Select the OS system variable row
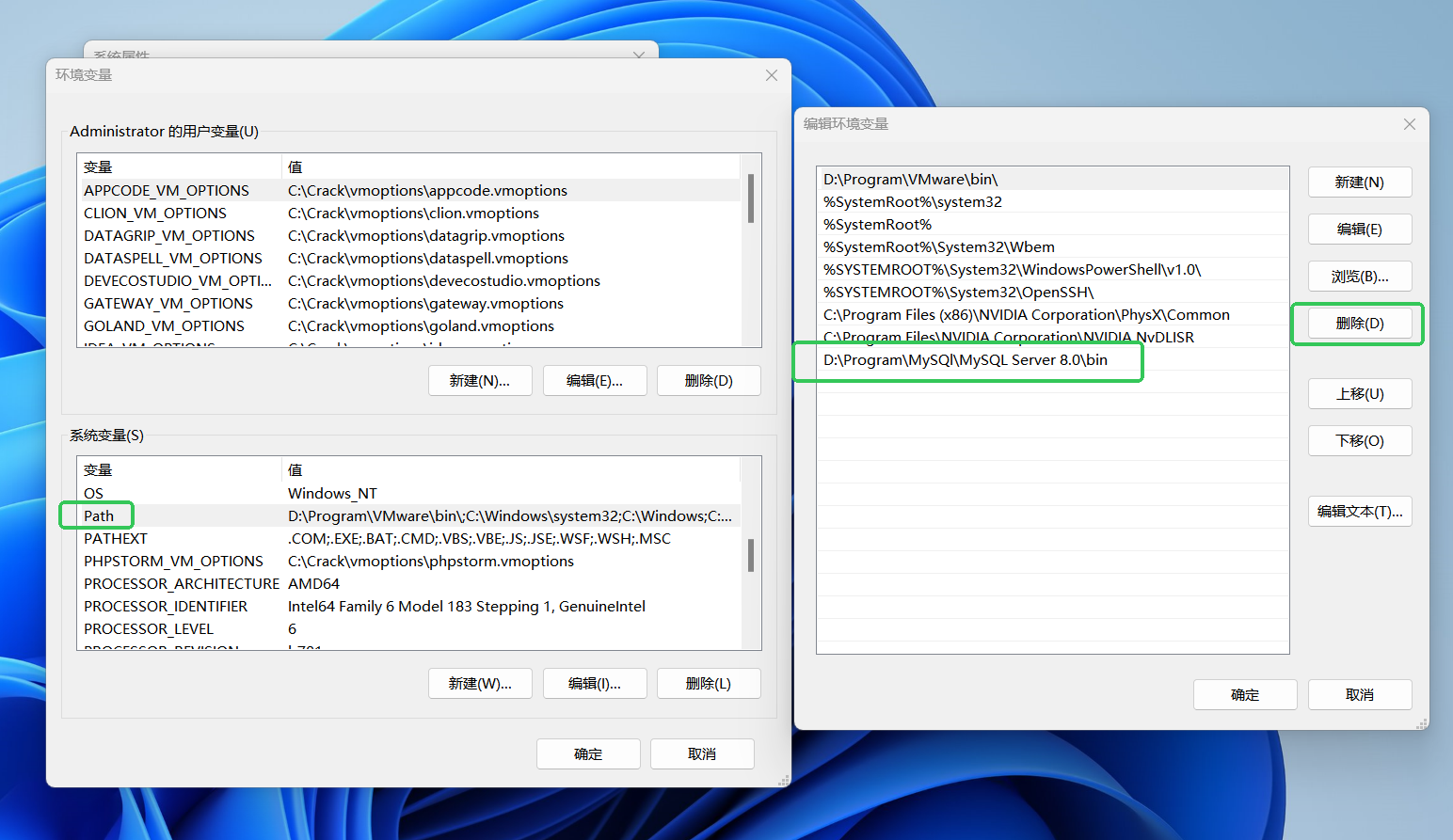This screenshot has height=840, width=1453. pyautogui.click(x=409, y=494)
